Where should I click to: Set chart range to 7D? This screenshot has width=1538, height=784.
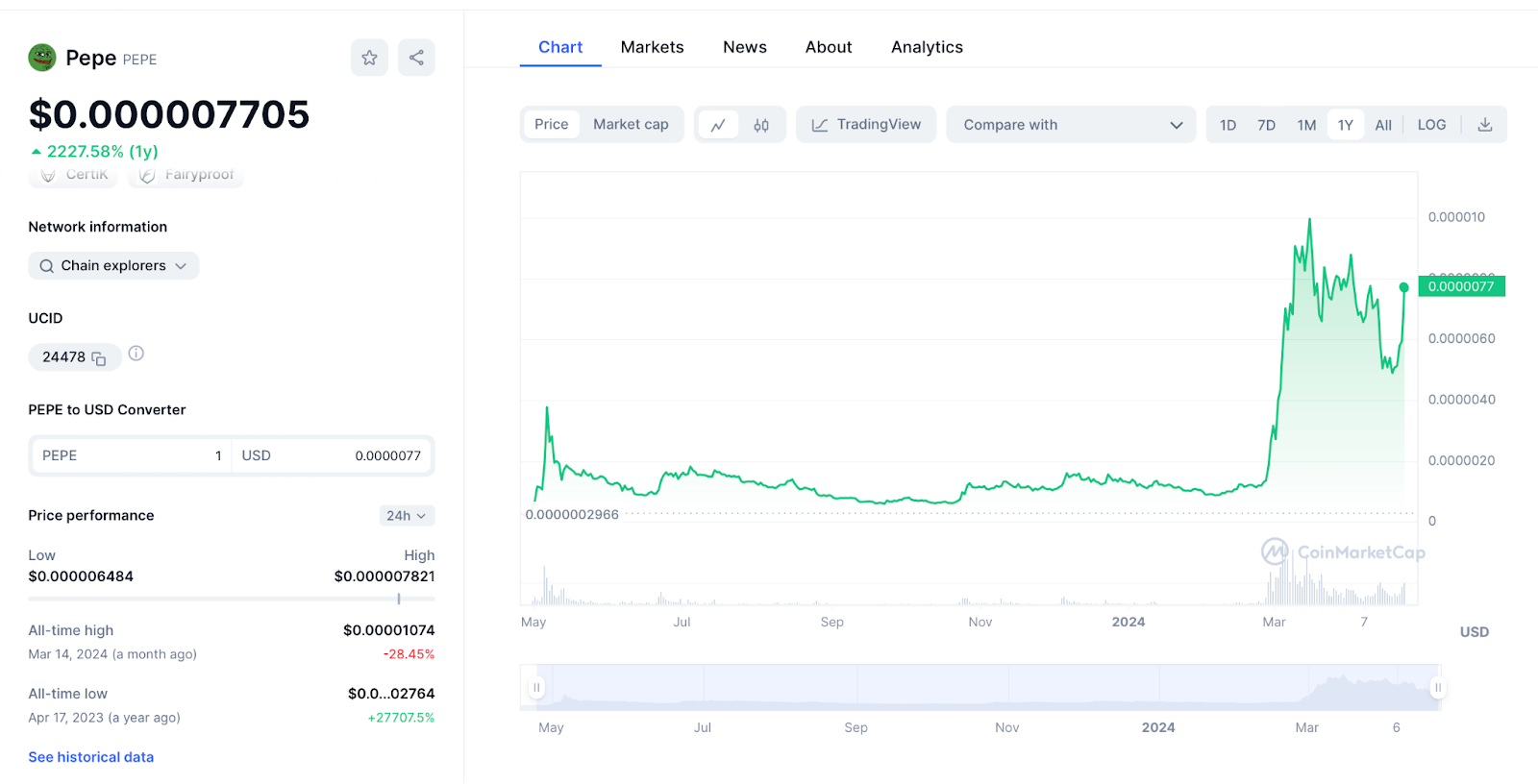pos(1267,125)
